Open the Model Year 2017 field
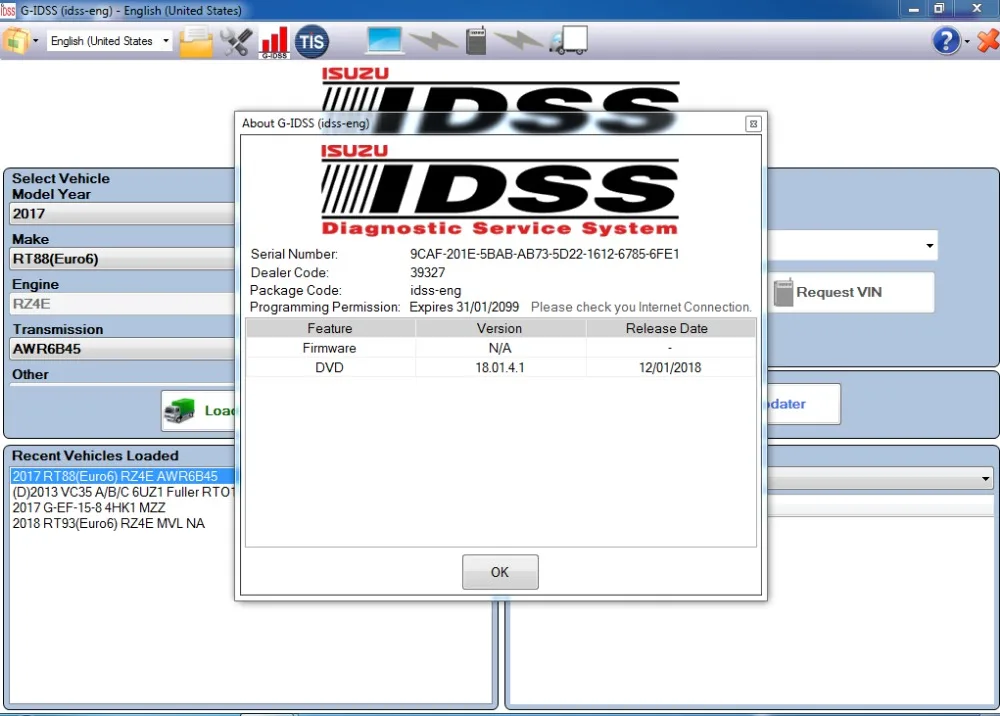This screenshot has width=1000, height=716. point(122,214)
